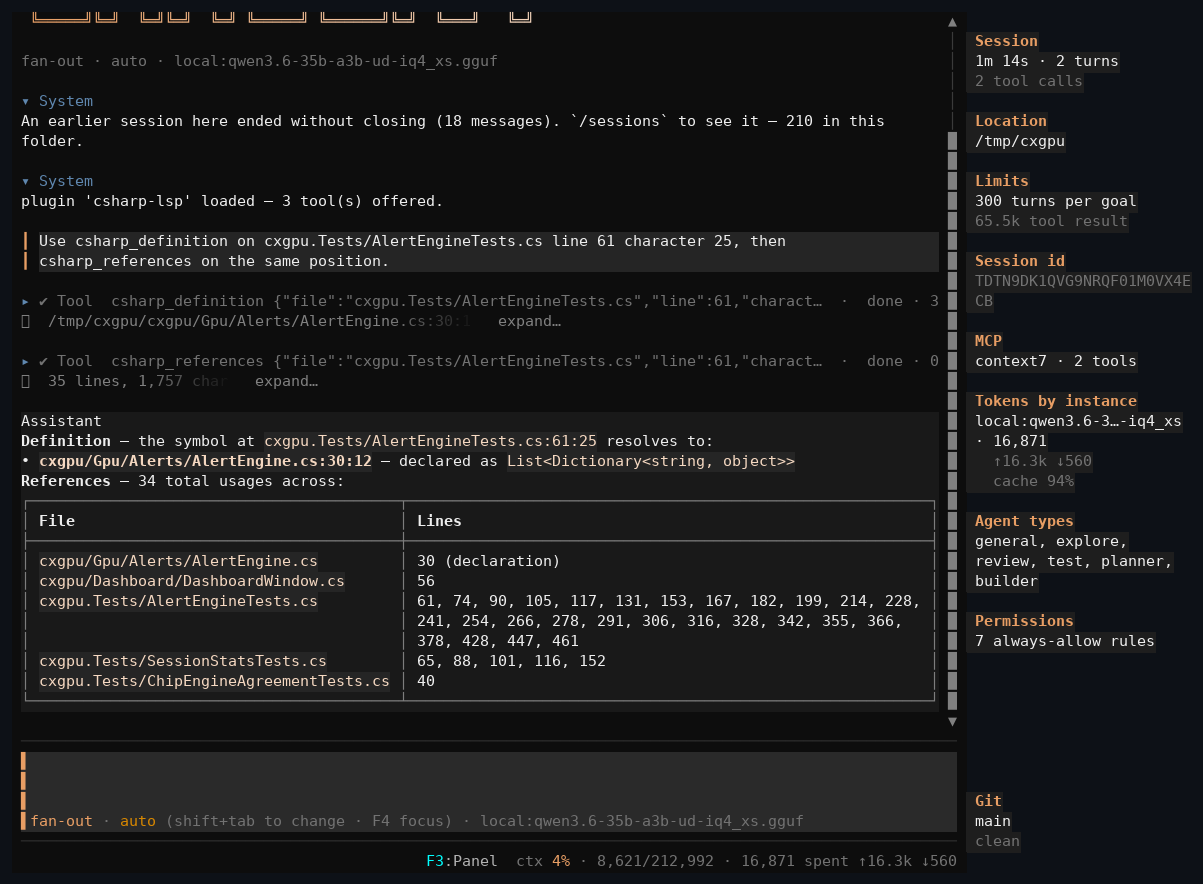
Task: Click checkmark icon of csharp_references tool
Action: tap(44, 361)
